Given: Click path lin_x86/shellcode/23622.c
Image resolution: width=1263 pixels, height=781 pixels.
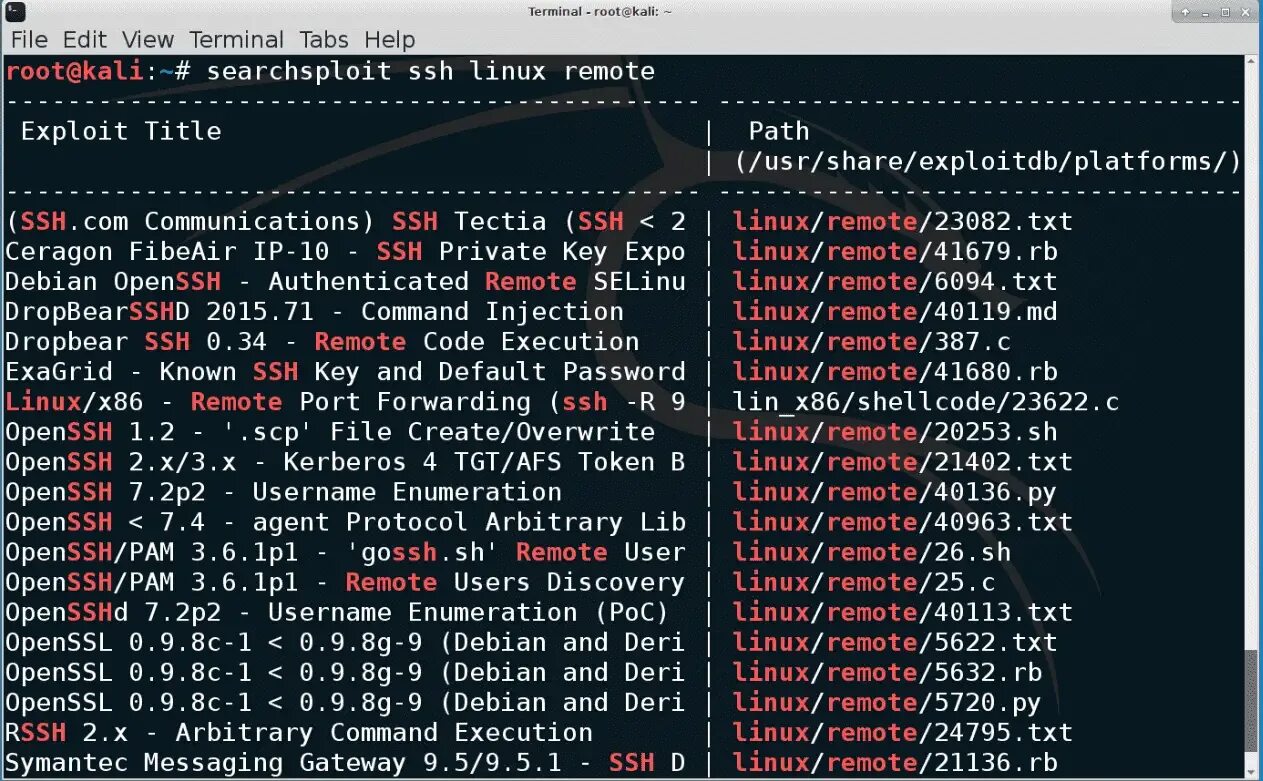Looking at the screenshot, I should click(926, 402).
